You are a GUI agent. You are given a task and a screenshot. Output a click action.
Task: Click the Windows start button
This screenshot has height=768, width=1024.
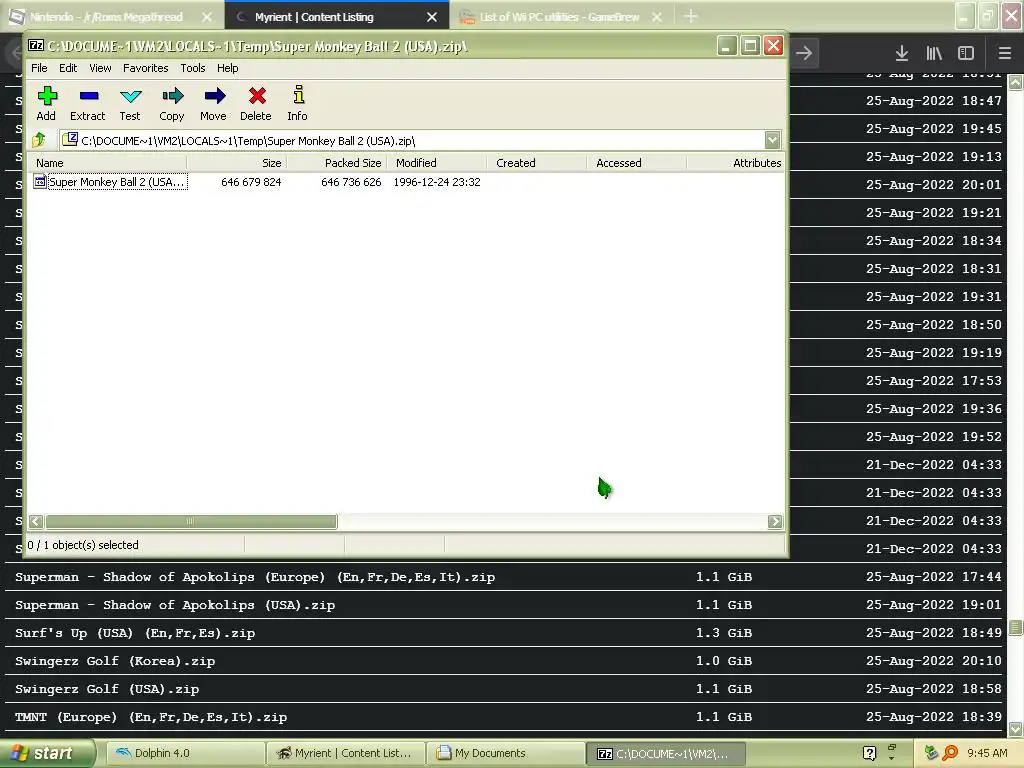(46, 753)
